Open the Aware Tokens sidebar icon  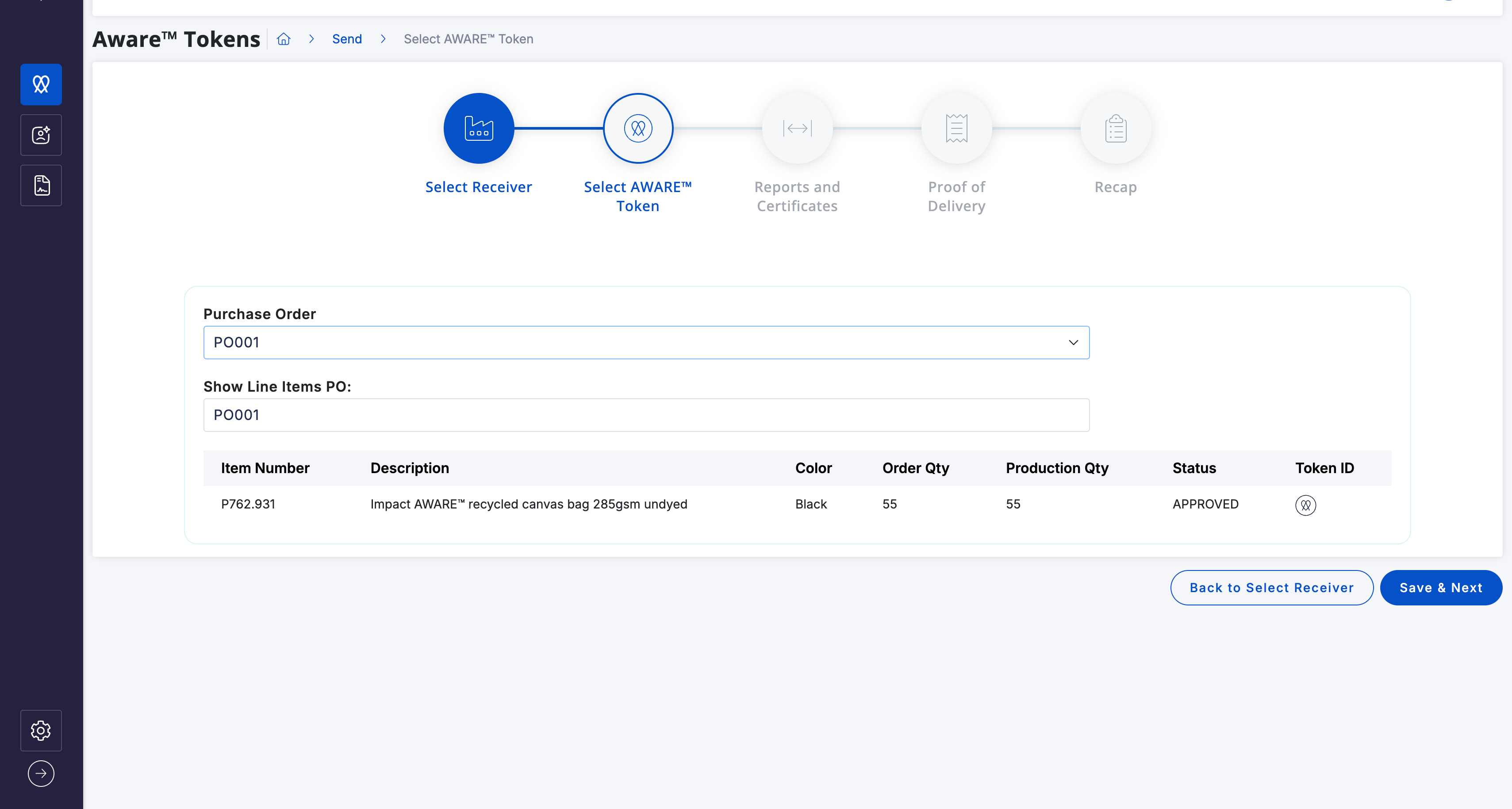coord(41,85)
